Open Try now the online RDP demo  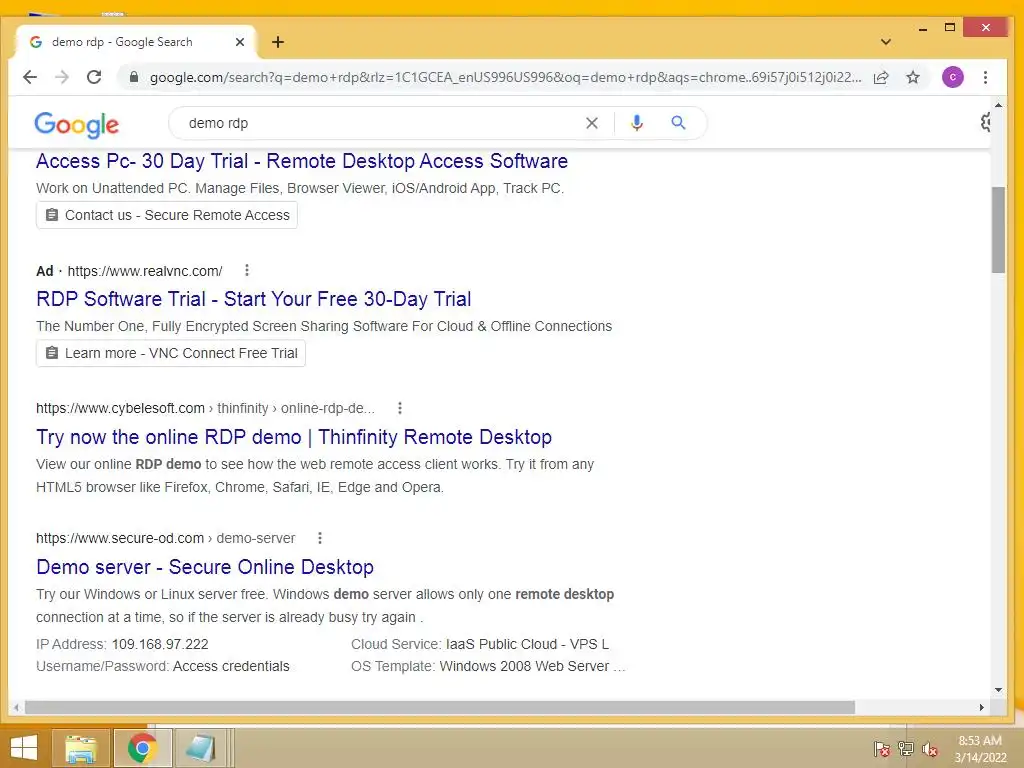click(294, 436)
